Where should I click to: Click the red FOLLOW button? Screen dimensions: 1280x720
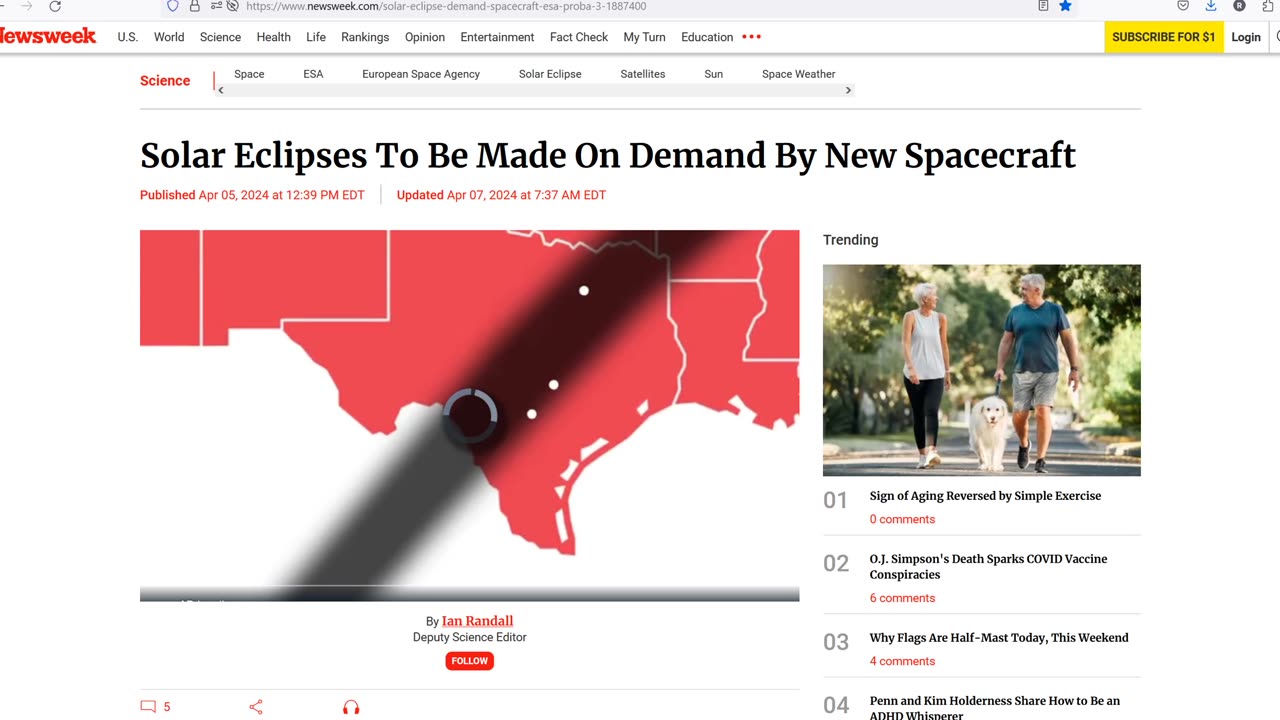(469, 661)
